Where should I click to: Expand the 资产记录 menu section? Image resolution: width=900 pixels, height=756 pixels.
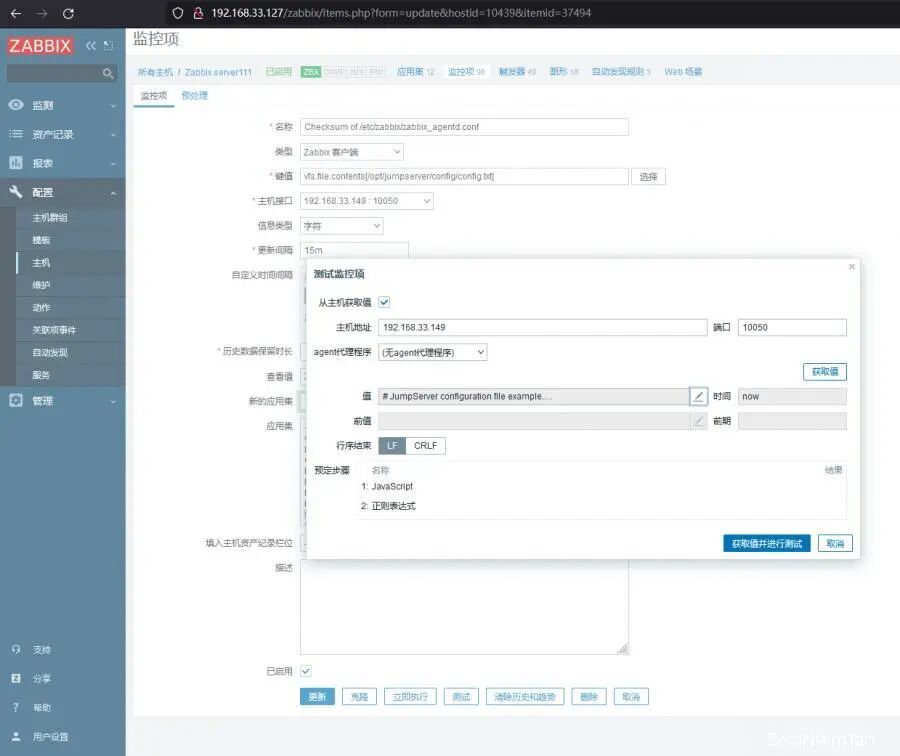pos(113,134)
